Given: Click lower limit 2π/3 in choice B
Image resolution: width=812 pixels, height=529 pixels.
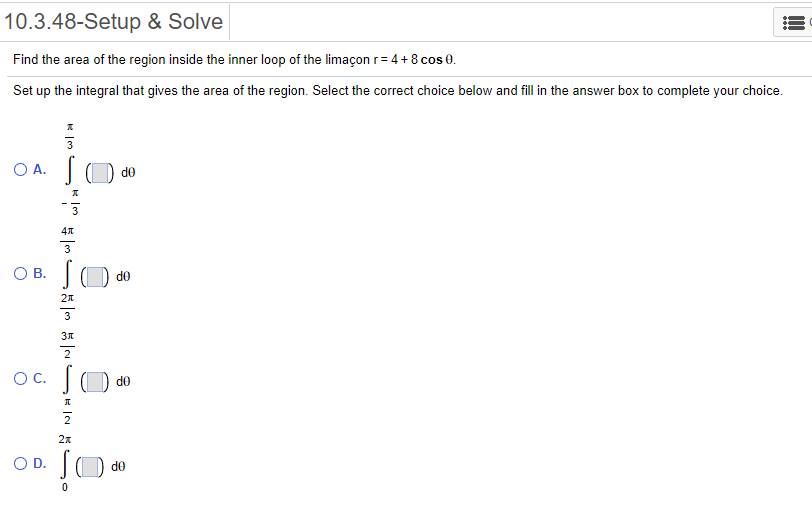Looking at the screenshot, I should [x=67, y=308].
